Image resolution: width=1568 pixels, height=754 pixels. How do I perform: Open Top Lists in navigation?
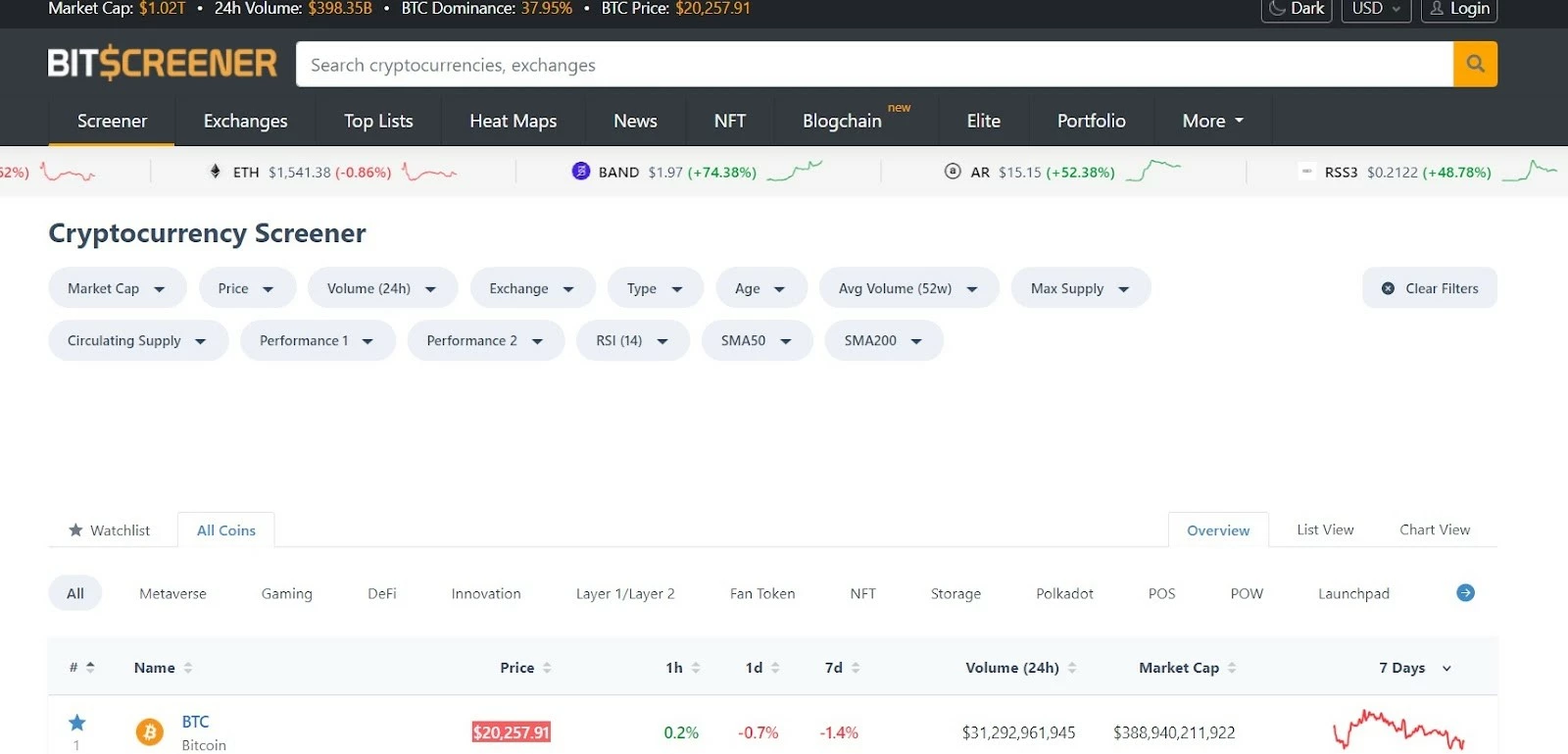click(378, 121)
